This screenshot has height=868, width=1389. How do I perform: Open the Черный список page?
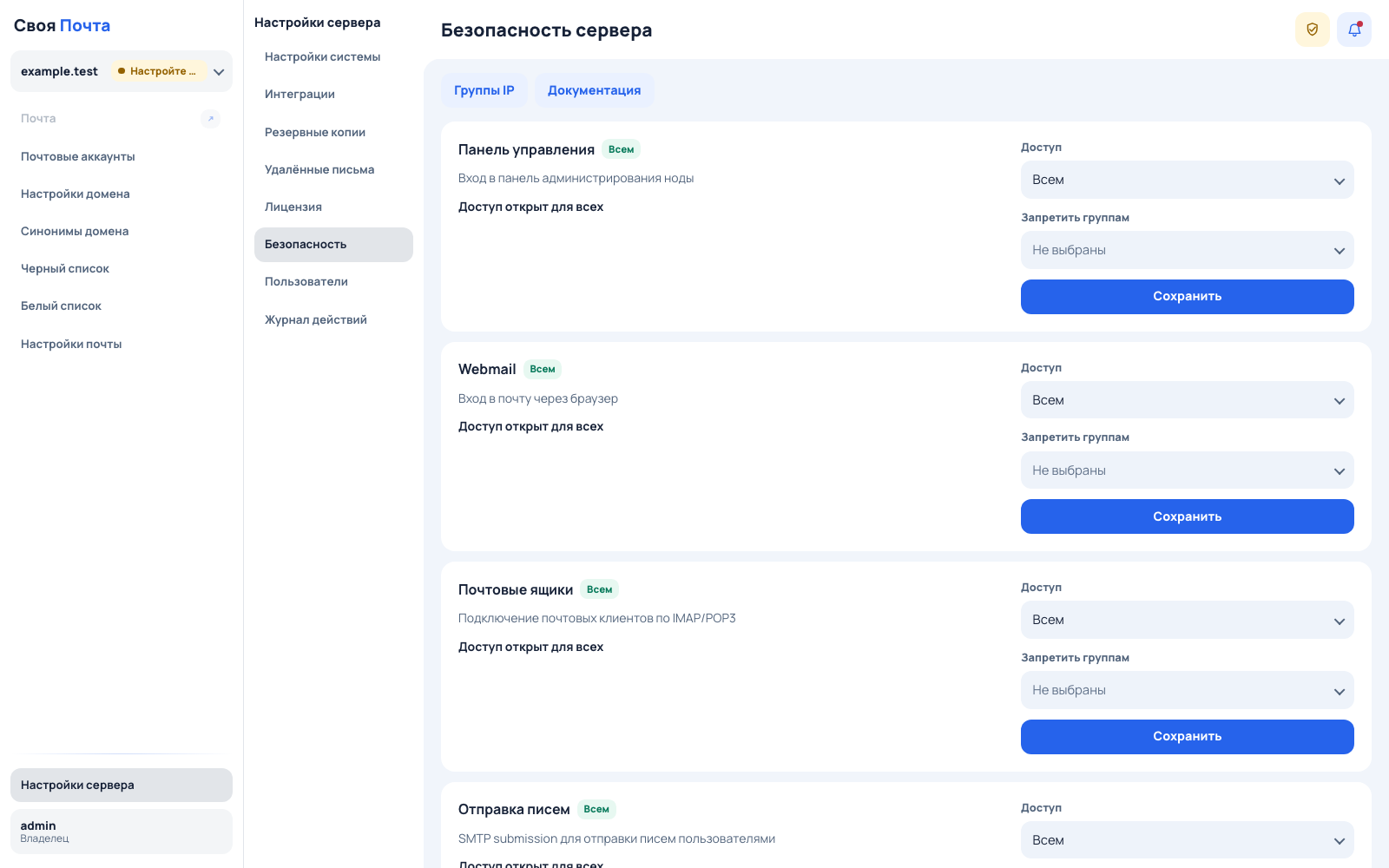pos(122,269)
